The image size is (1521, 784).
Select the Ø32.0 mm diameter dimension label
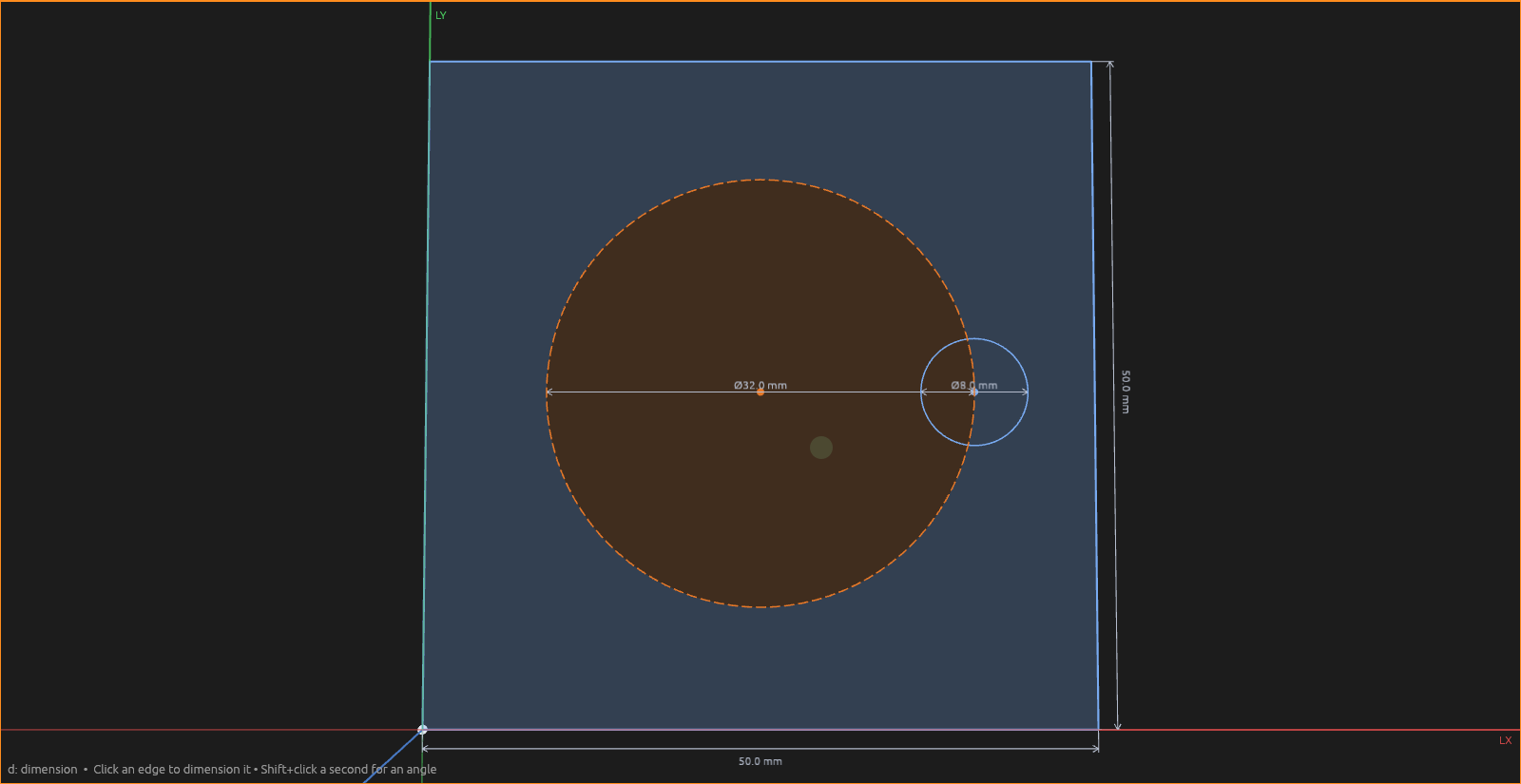tap(760, 385)
